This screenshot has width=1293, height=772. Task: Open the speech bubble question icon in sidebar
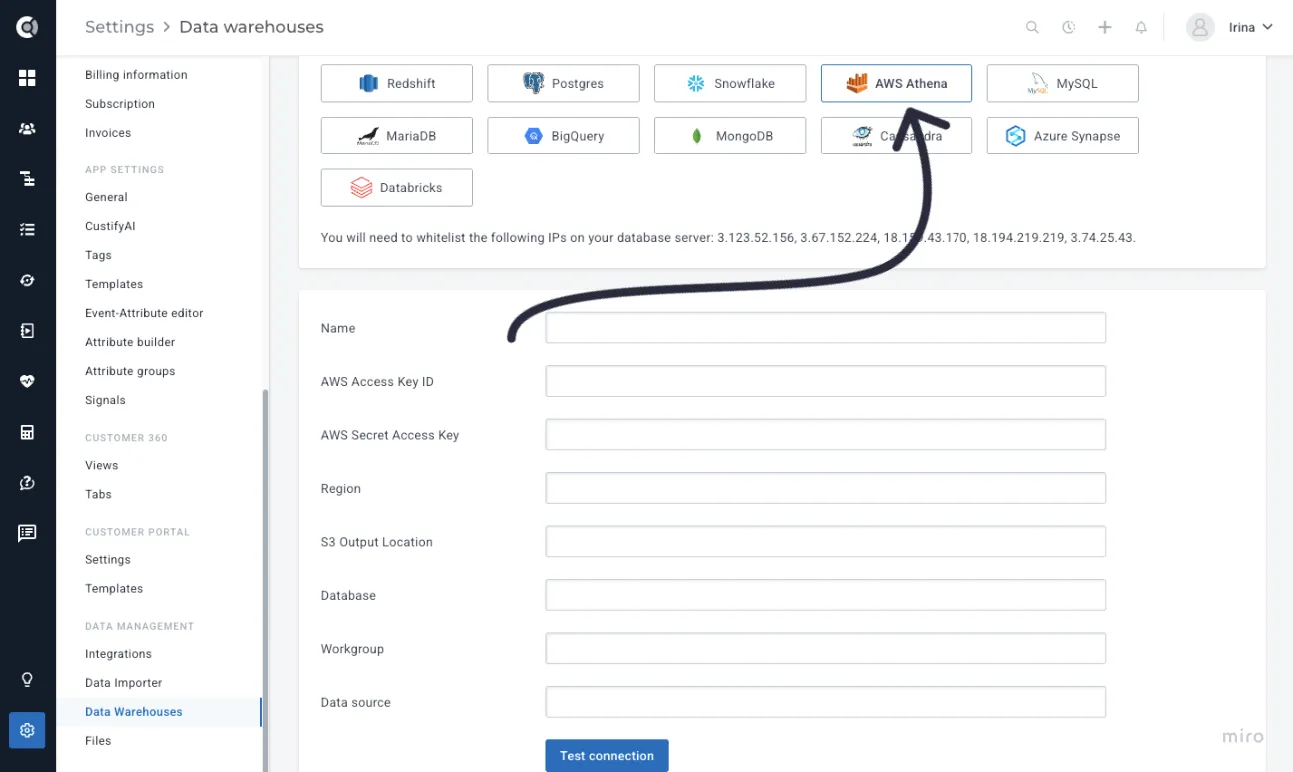click(27, 483)
